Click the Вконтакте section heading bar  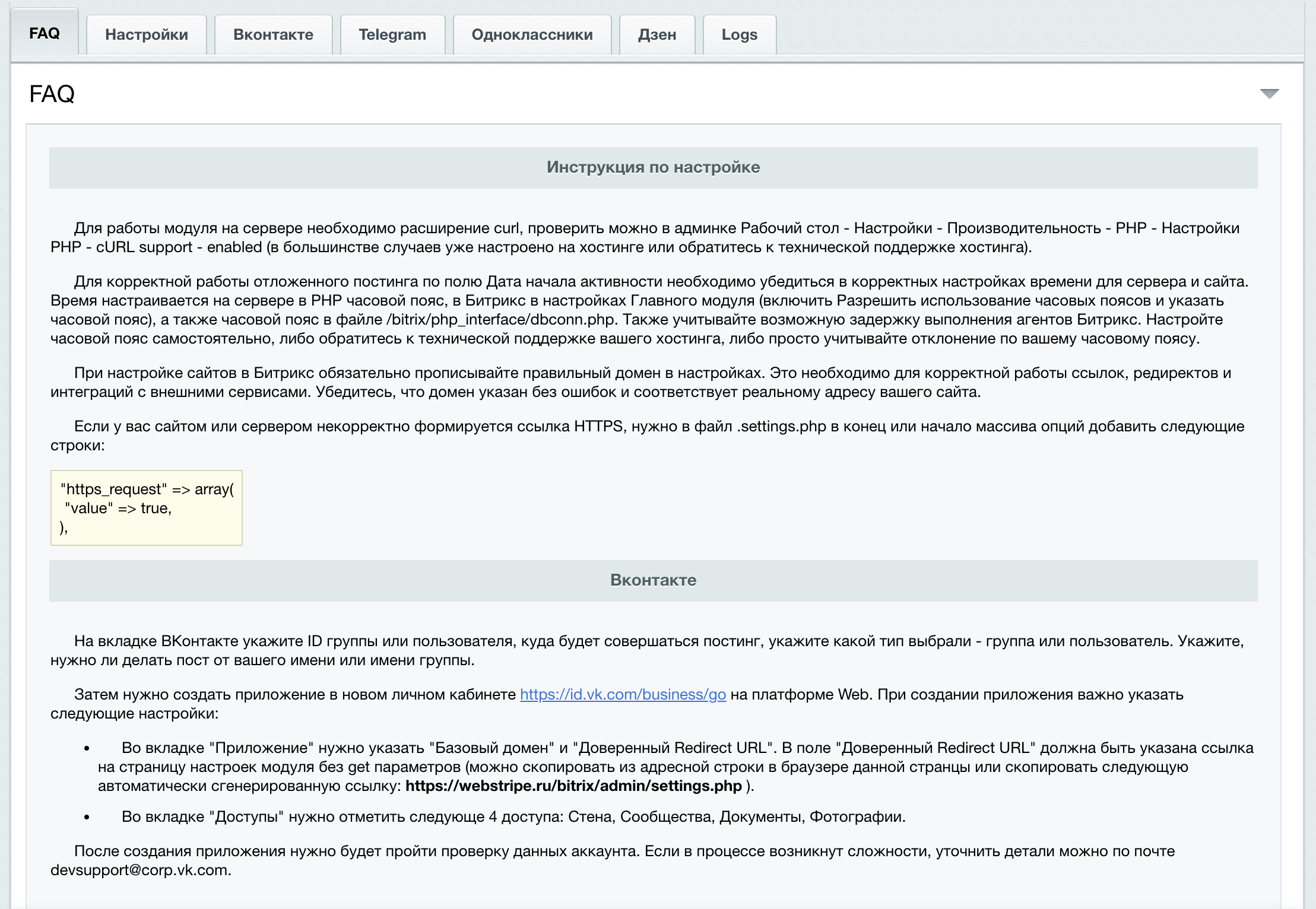pyautogui.click(x=653, y=580)
